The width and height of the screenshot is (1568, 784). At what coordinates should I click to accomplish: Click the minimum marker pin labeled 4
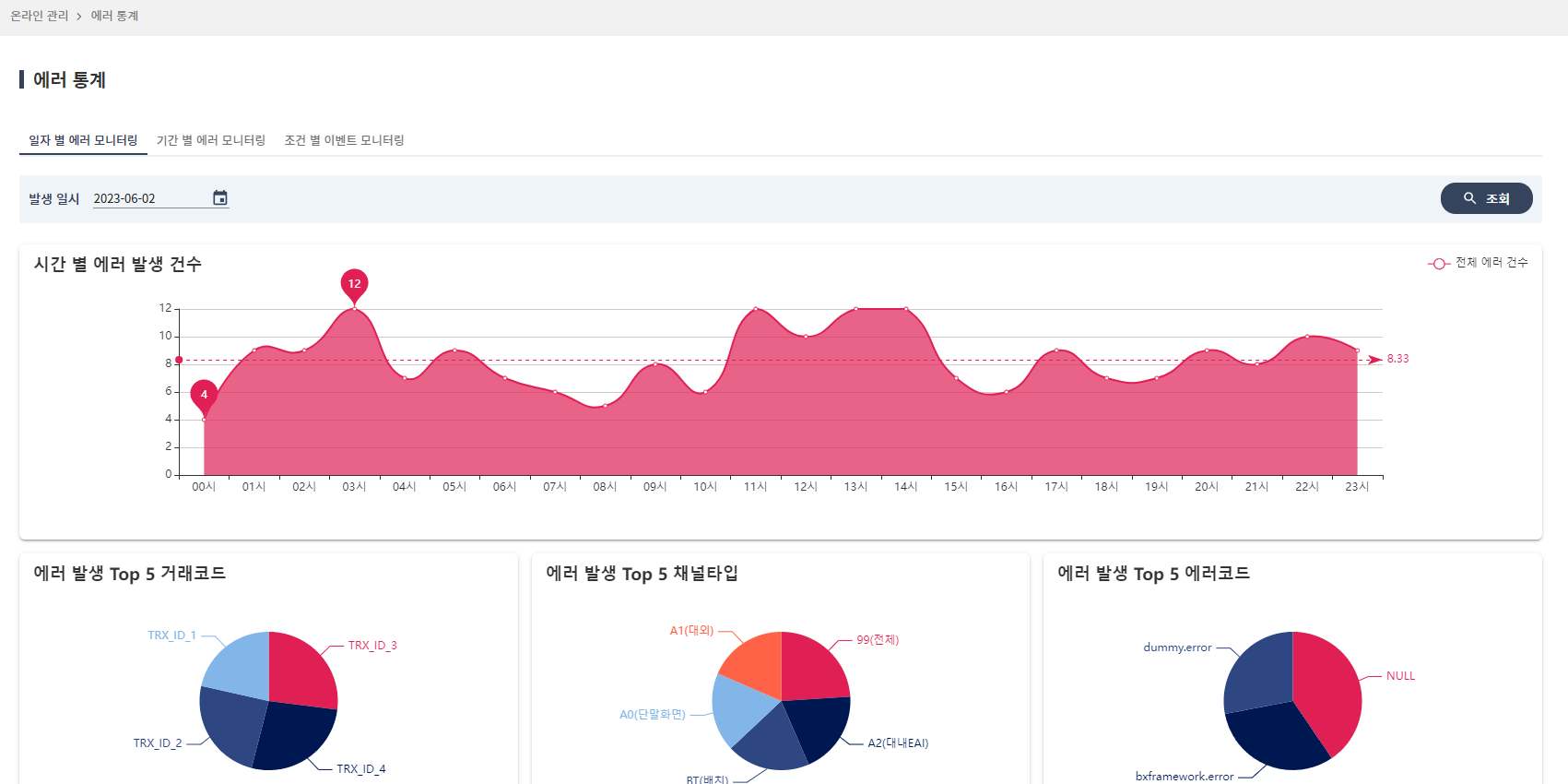point(204,396)
